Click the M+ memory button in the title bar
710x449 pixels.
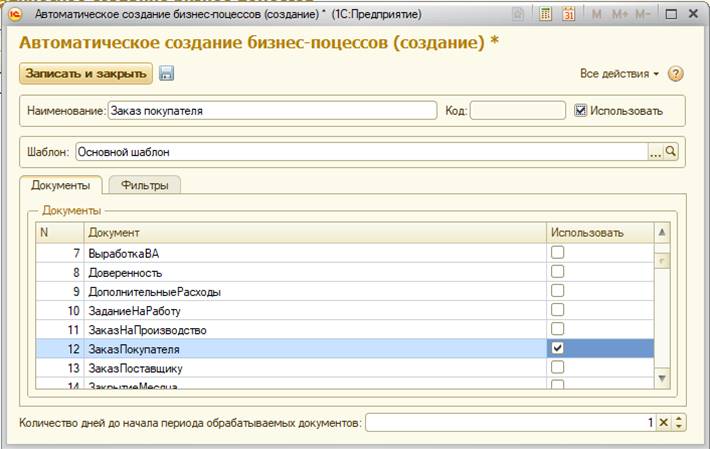tap(620, 14)
